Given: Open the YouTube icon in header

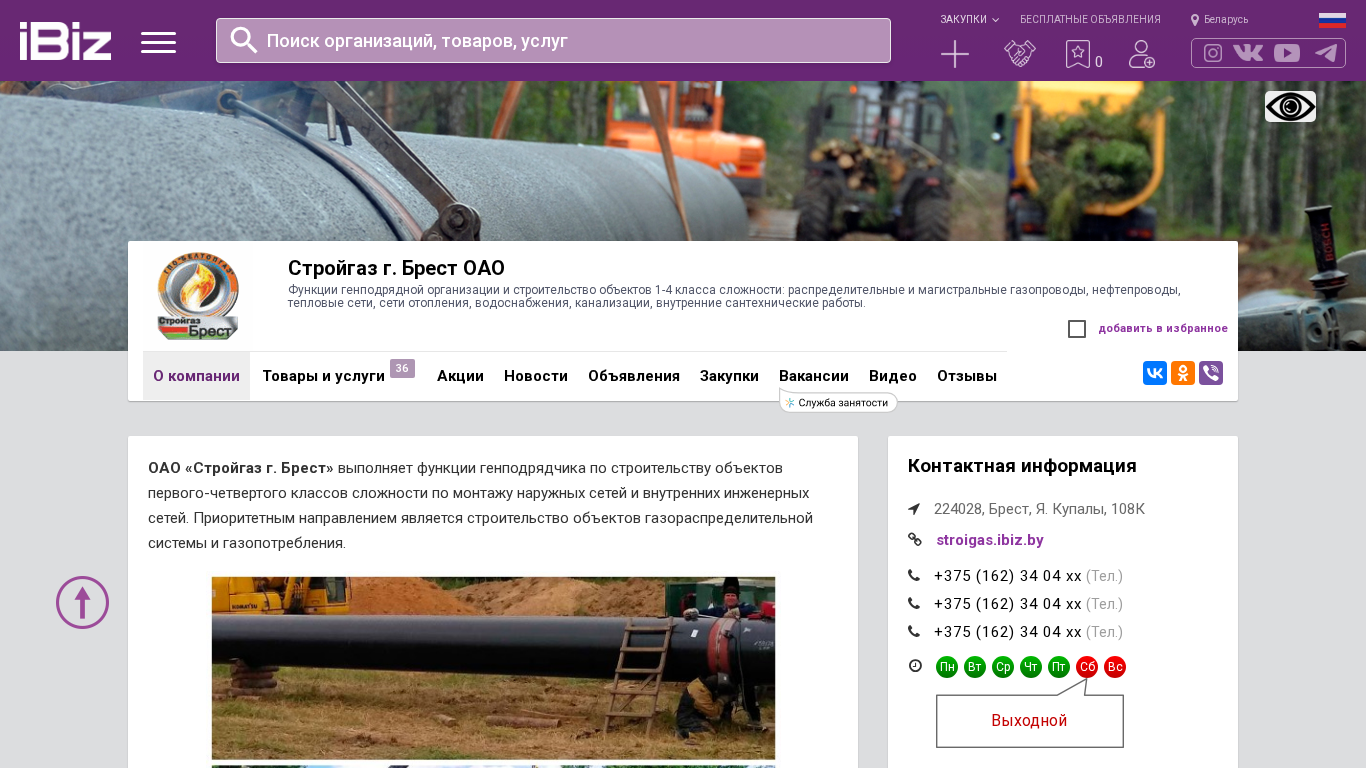Looking at the screenshot, I should [x=1287, y=53].
